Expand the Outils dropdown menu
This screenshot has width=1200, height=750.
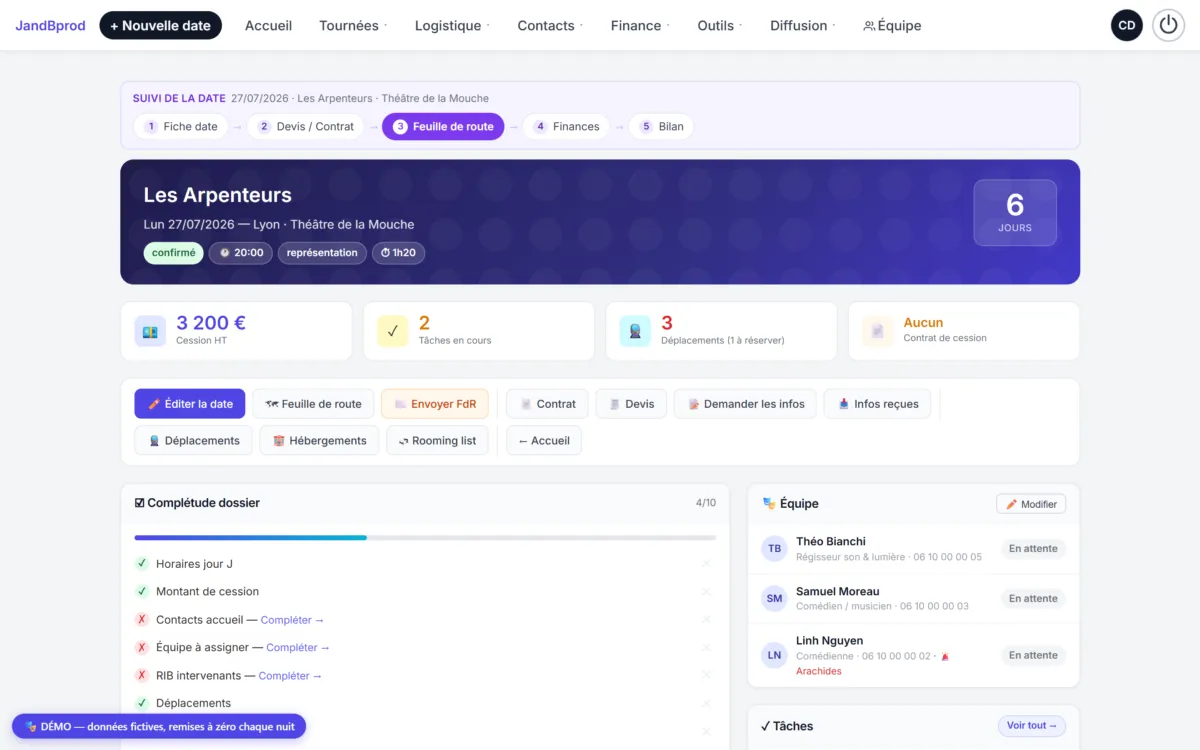[x=720, y=26]
